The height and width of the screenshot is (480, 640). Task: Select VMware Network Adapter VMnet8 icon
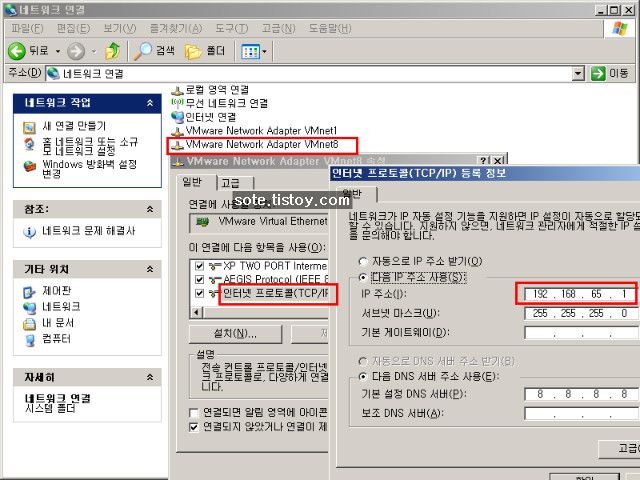[177, 144]
